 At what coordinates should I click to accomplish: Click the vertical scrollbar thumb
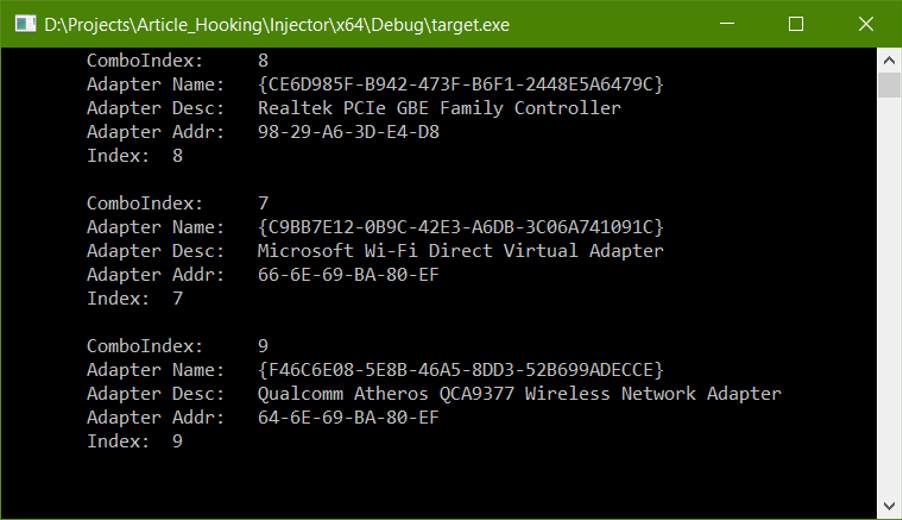tap(889, 84)
